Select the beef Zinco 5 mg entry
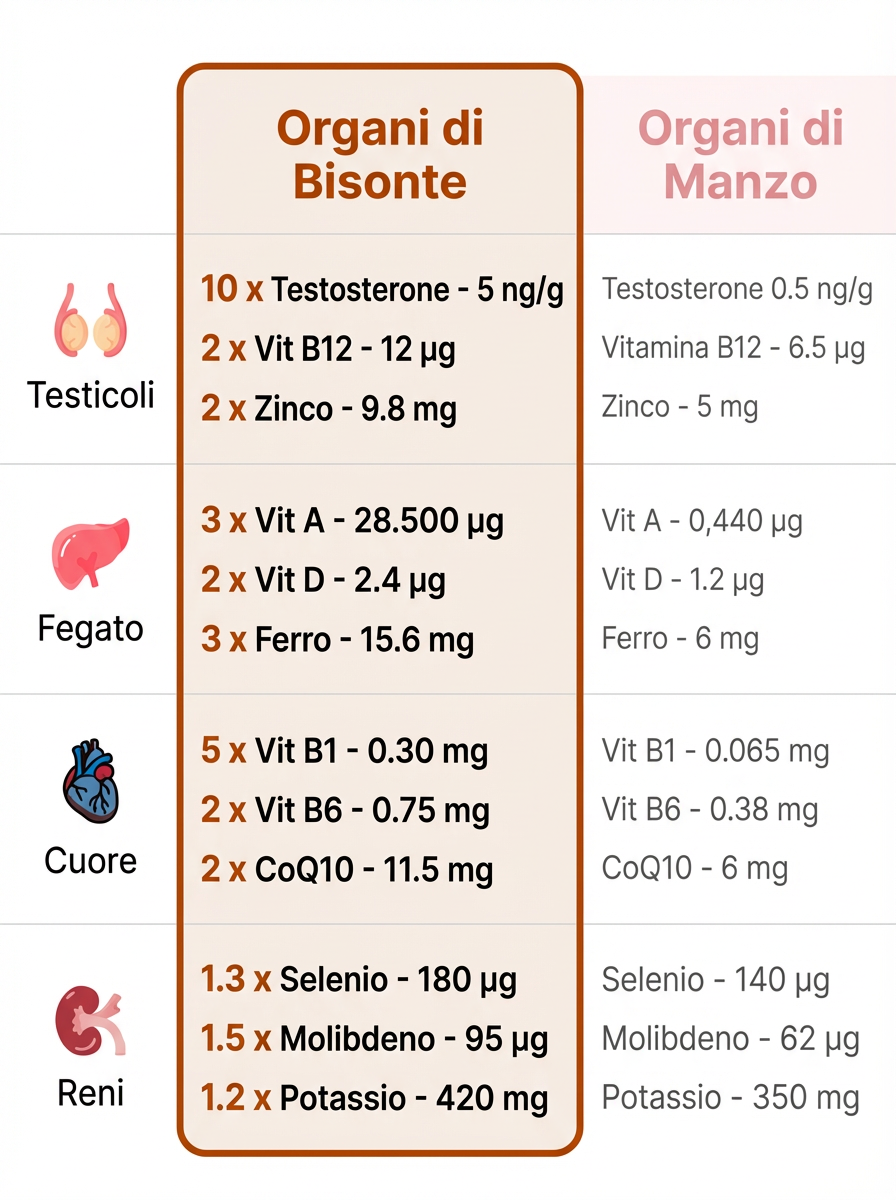This screenshot has height=1200, width=896. pyautogui.click(x=679, y=407)
